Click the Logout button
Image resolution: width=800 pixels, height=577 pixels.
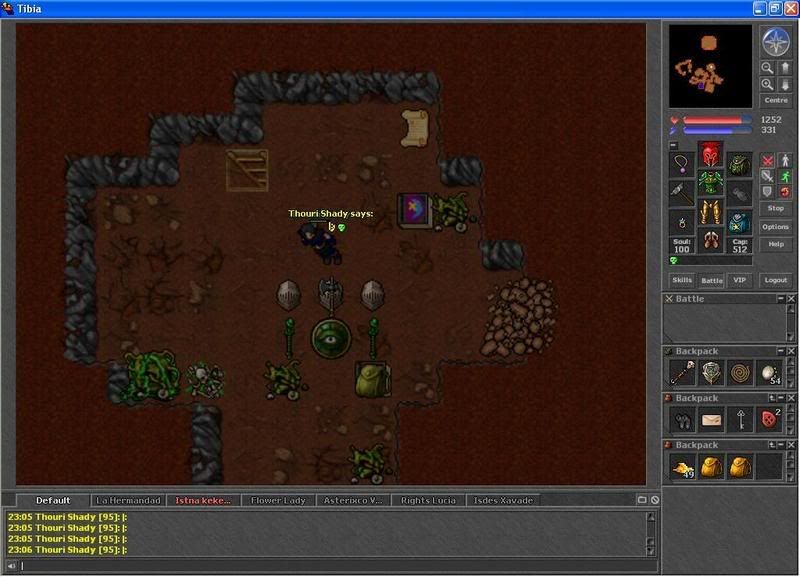click(776, 280)
